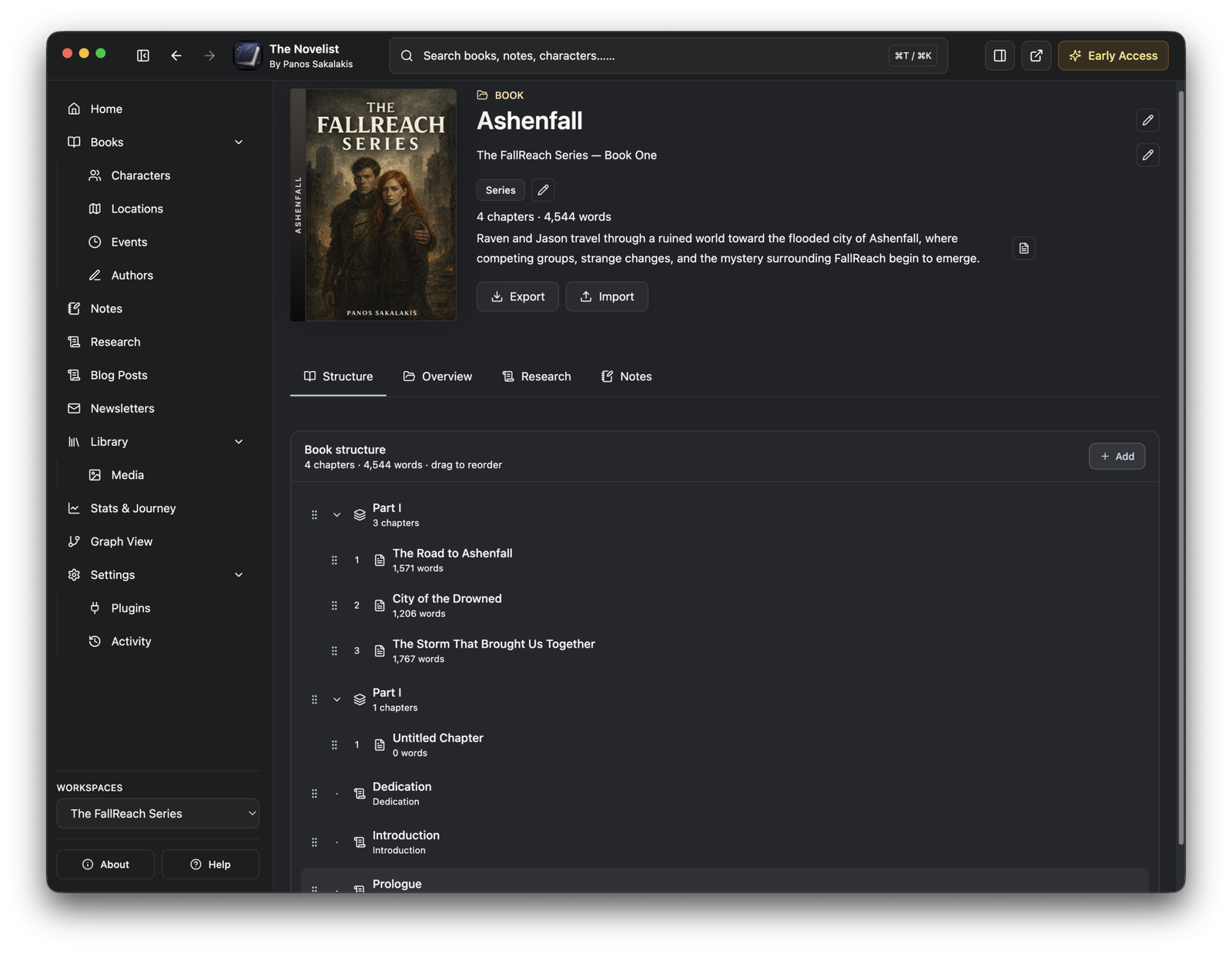Screen dimensions: 1232x954
Task: Click the vertical scrollbar on the right
Action: tap(1180, 468)
